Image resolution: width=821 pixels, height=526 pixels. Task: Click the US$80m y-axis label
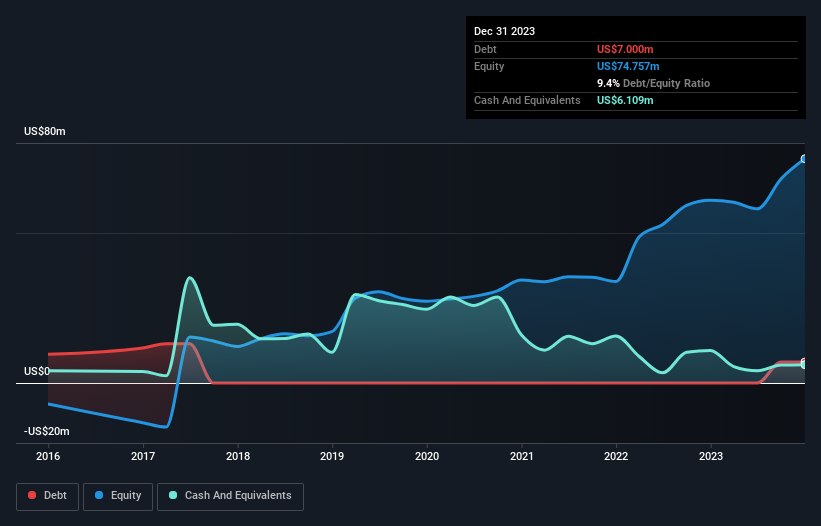point(45,131)
